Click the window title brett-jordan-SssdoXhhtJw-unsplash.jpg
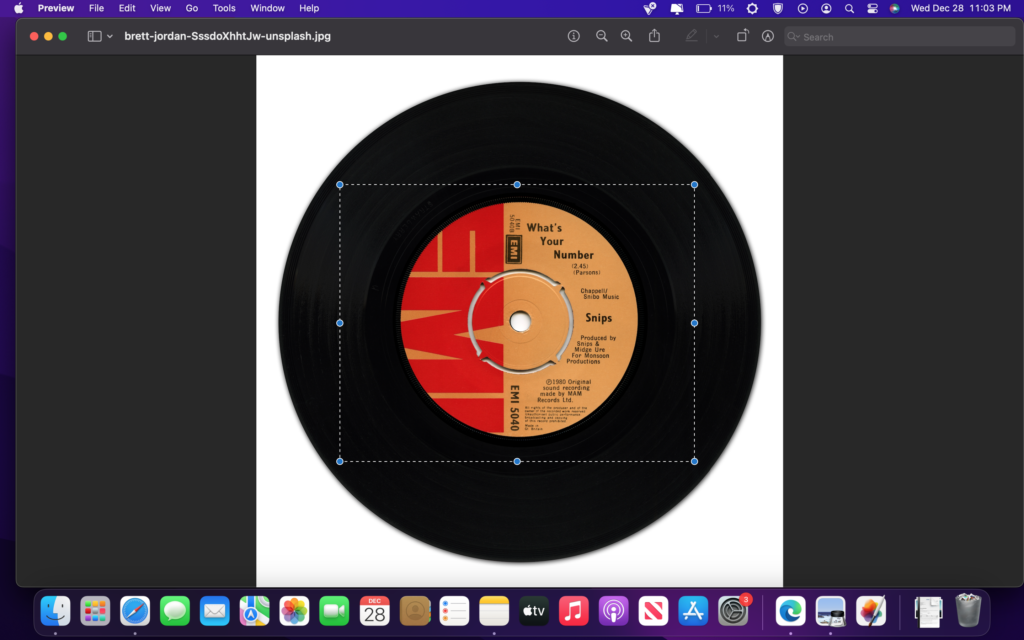 [x=227, y=37]
